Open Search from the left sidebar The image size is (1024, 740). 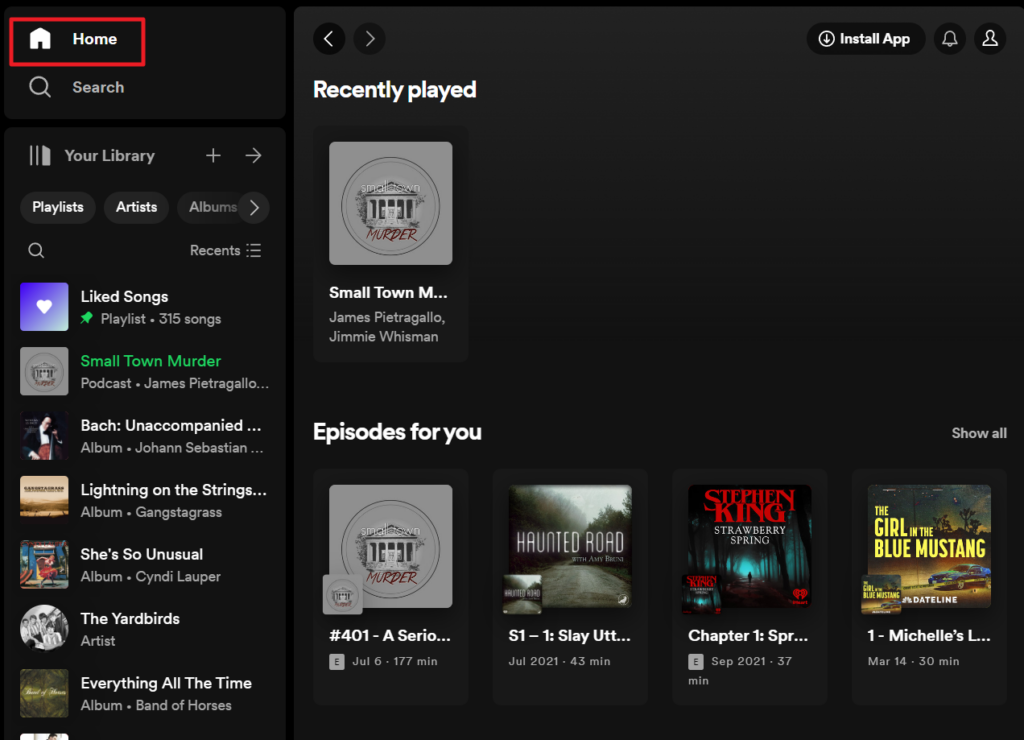click(40, 87)
